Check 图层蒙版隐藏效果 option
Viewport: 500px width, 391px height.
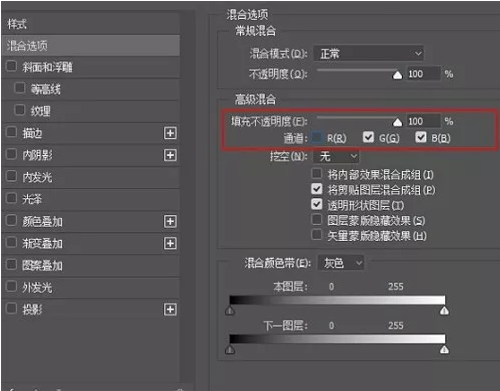click(x=316, y=219)
